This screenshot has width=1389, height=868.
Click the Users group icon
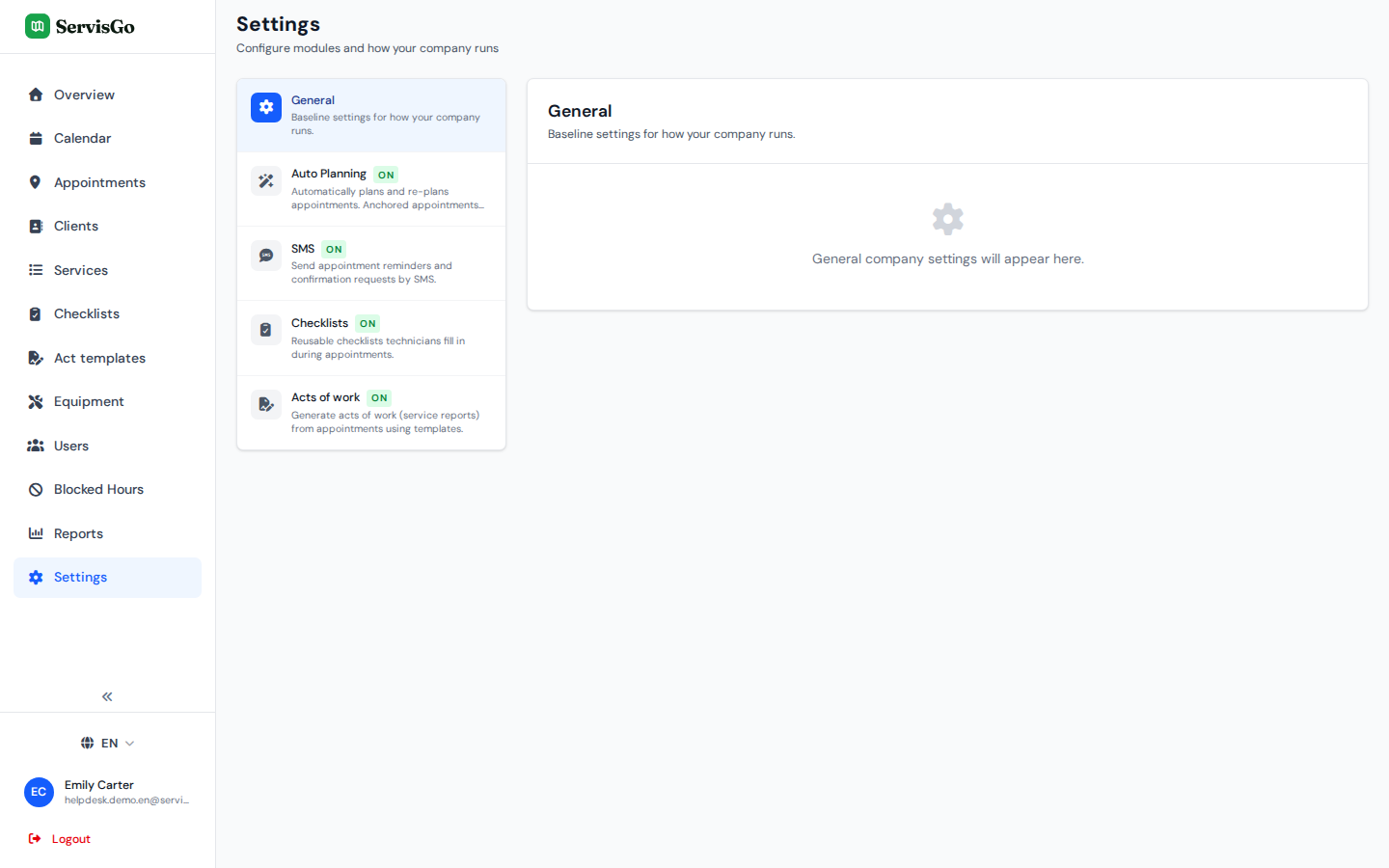(x=36, y=446)
